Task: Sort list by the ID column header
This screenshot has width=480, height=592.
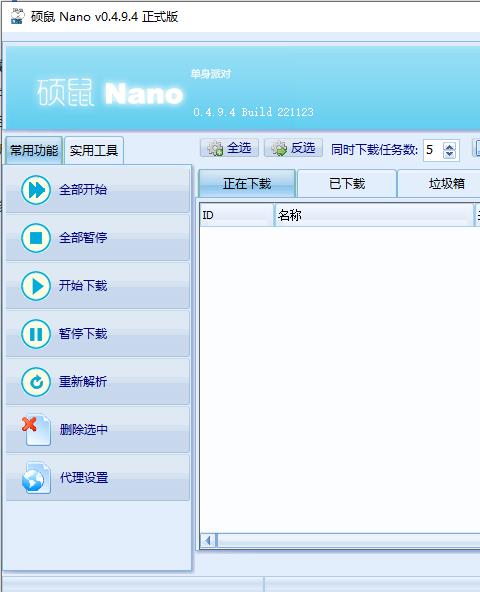Action: (237, 215)
